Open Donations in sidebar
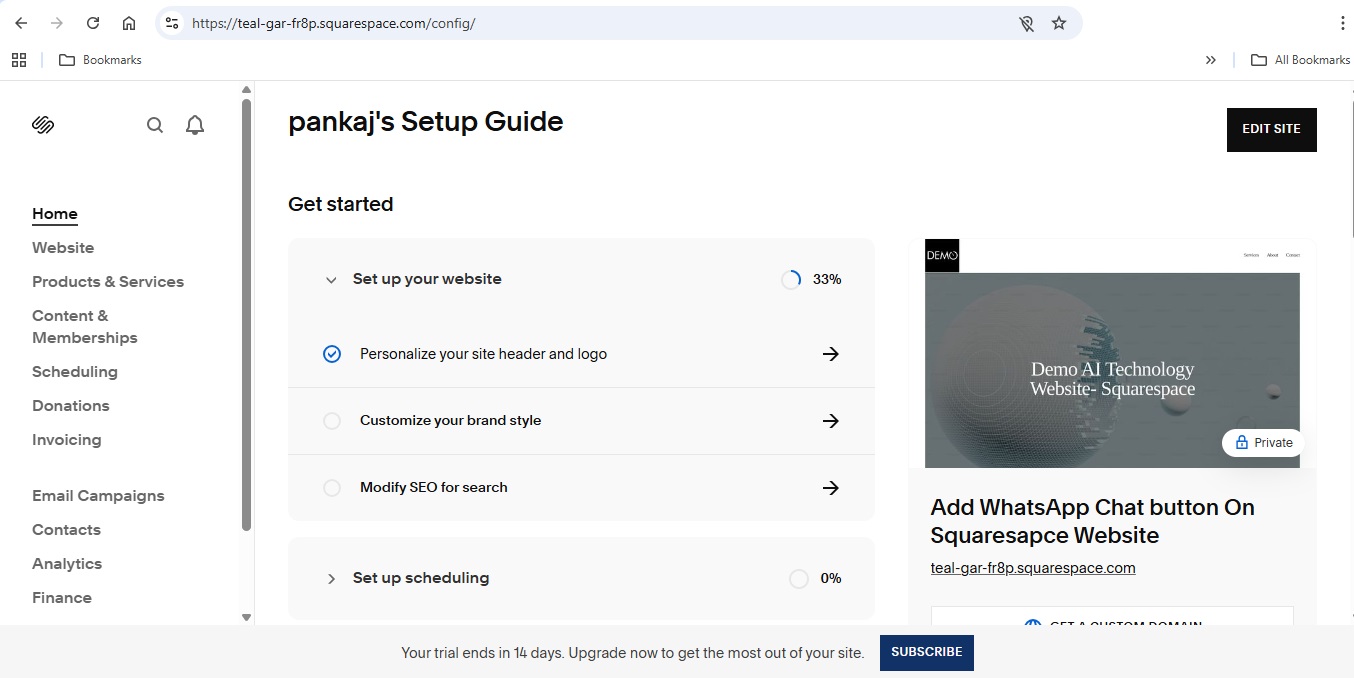Image resolution: width=1354 pixels, height=678 pixels. [x=71, y=406]
